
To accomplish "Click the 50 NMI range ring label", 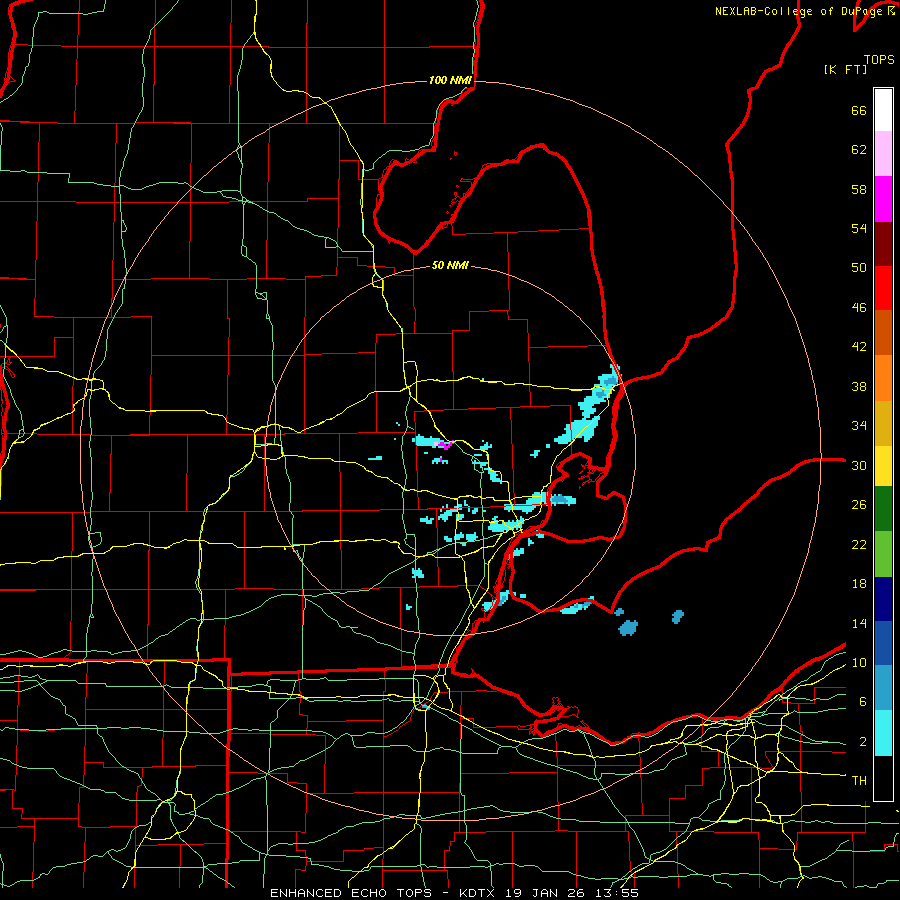I will click(x=450, y=265).
